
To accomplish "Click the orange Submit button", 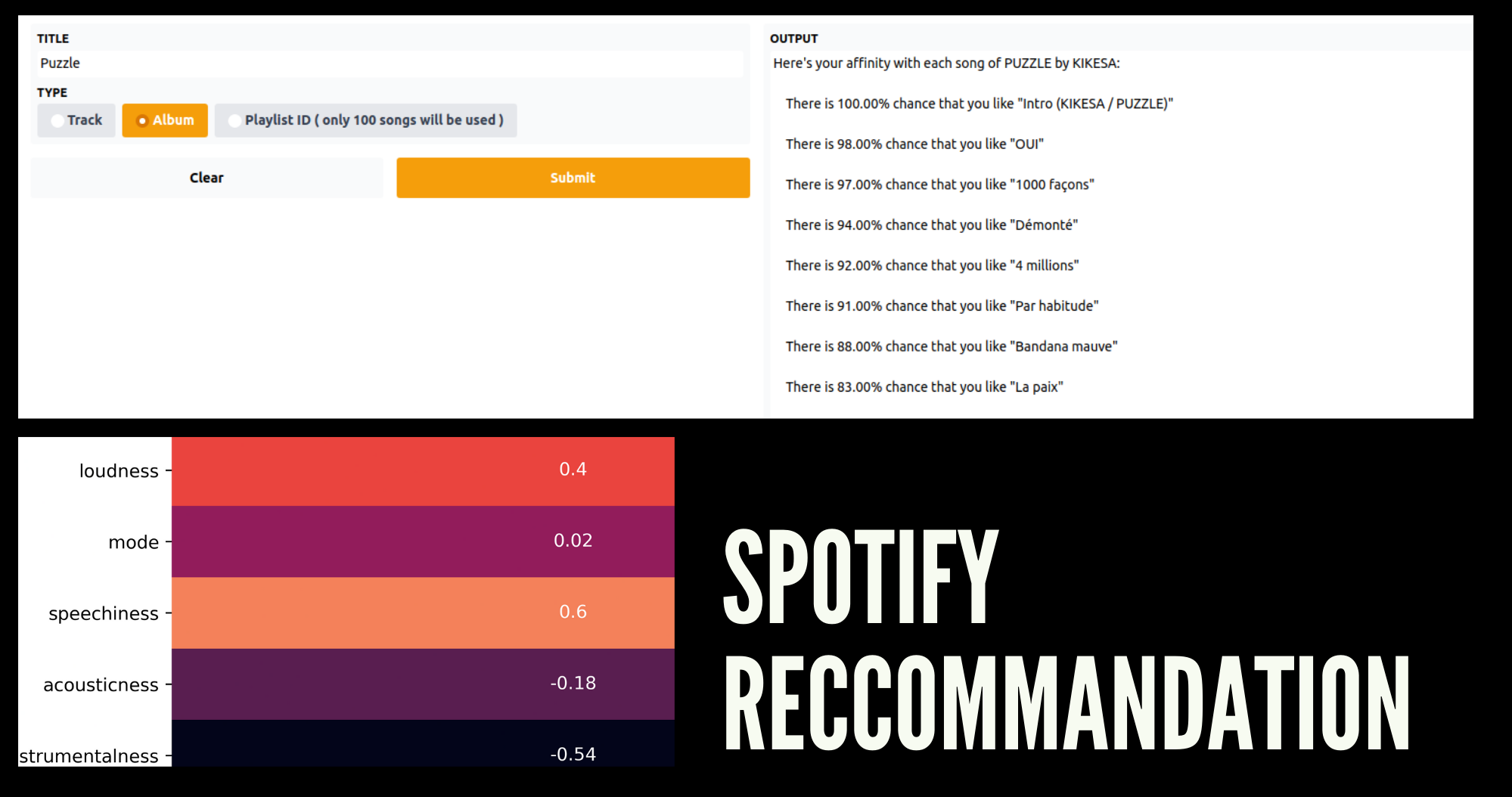I will pyautogui.click(x=573, y=178).
